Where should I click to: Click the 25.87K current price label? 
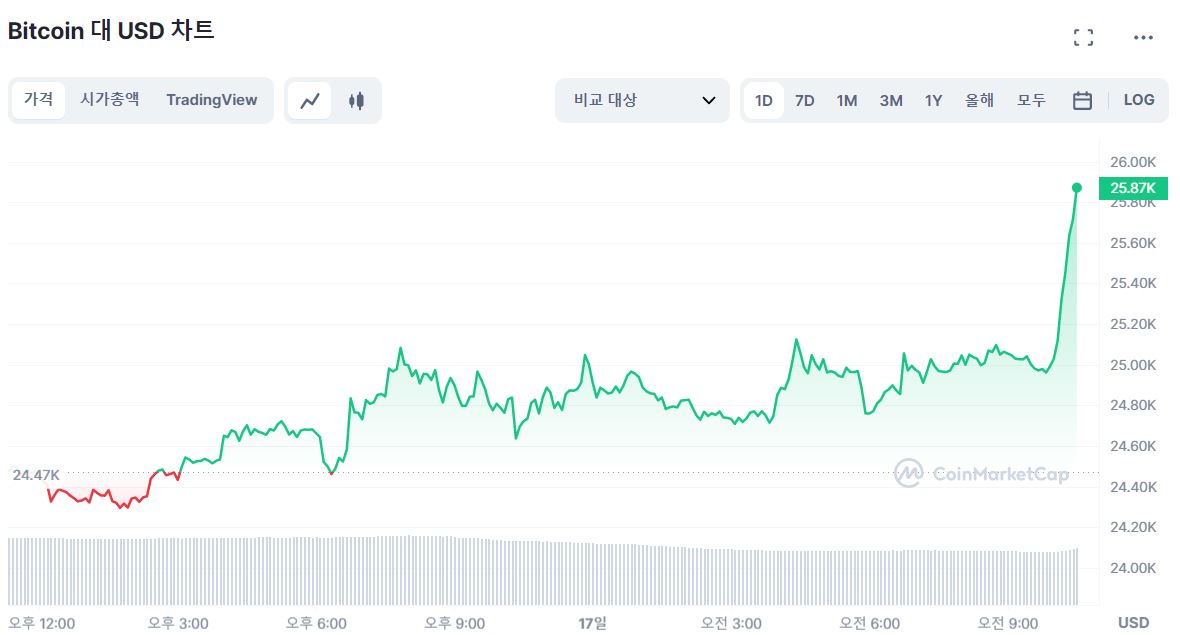[x=1132, y=187]
